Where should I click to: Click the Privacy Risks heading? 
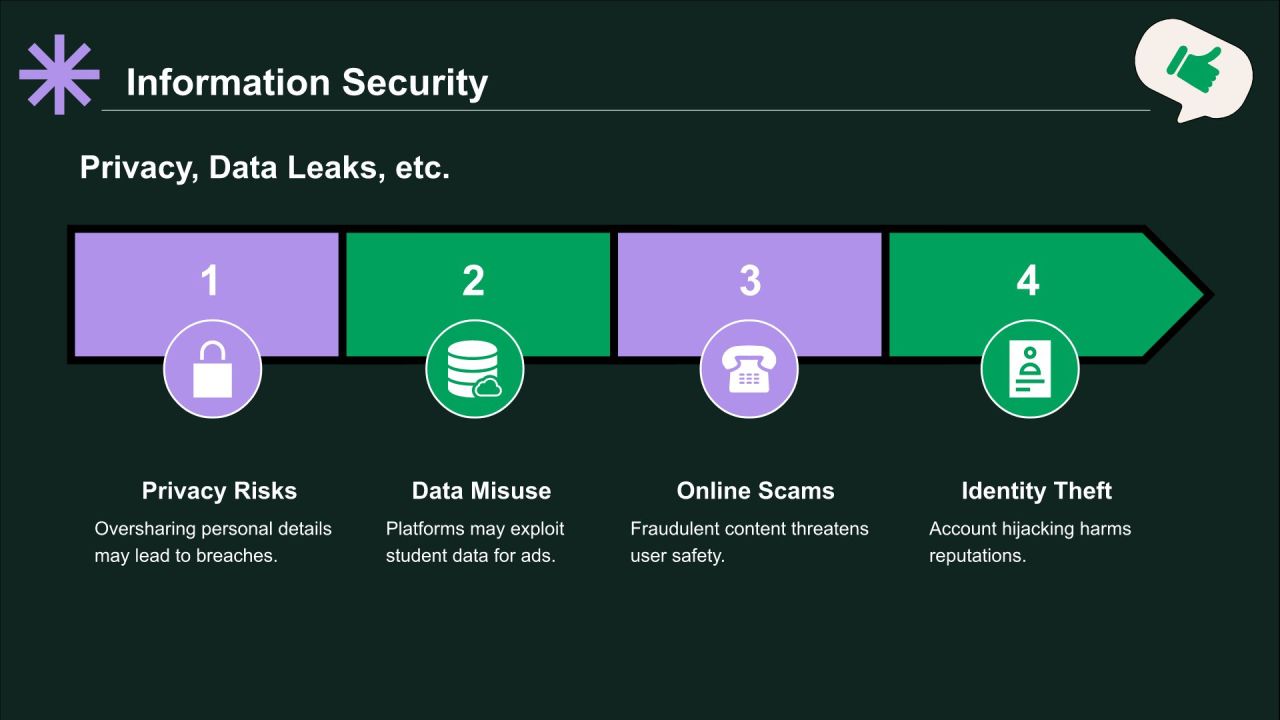tap(219, 491)
